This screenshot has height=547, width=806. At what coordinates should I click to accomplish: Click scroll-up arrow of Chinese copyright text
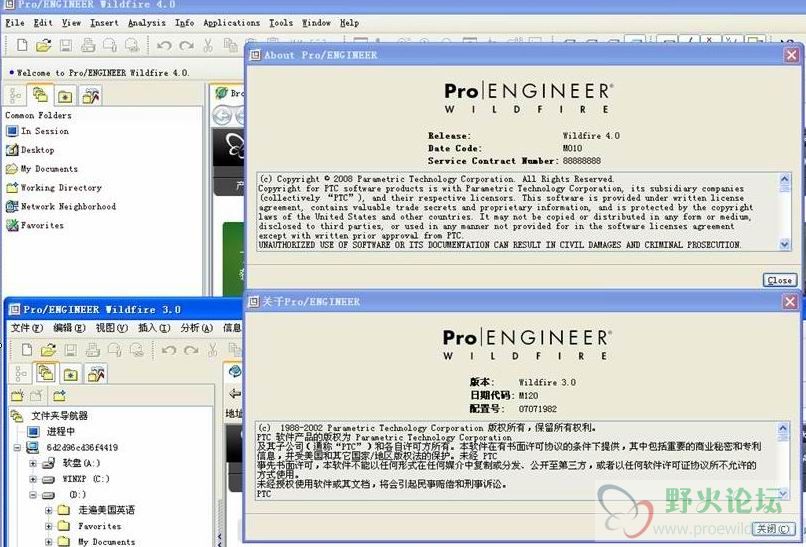[783, 428]
